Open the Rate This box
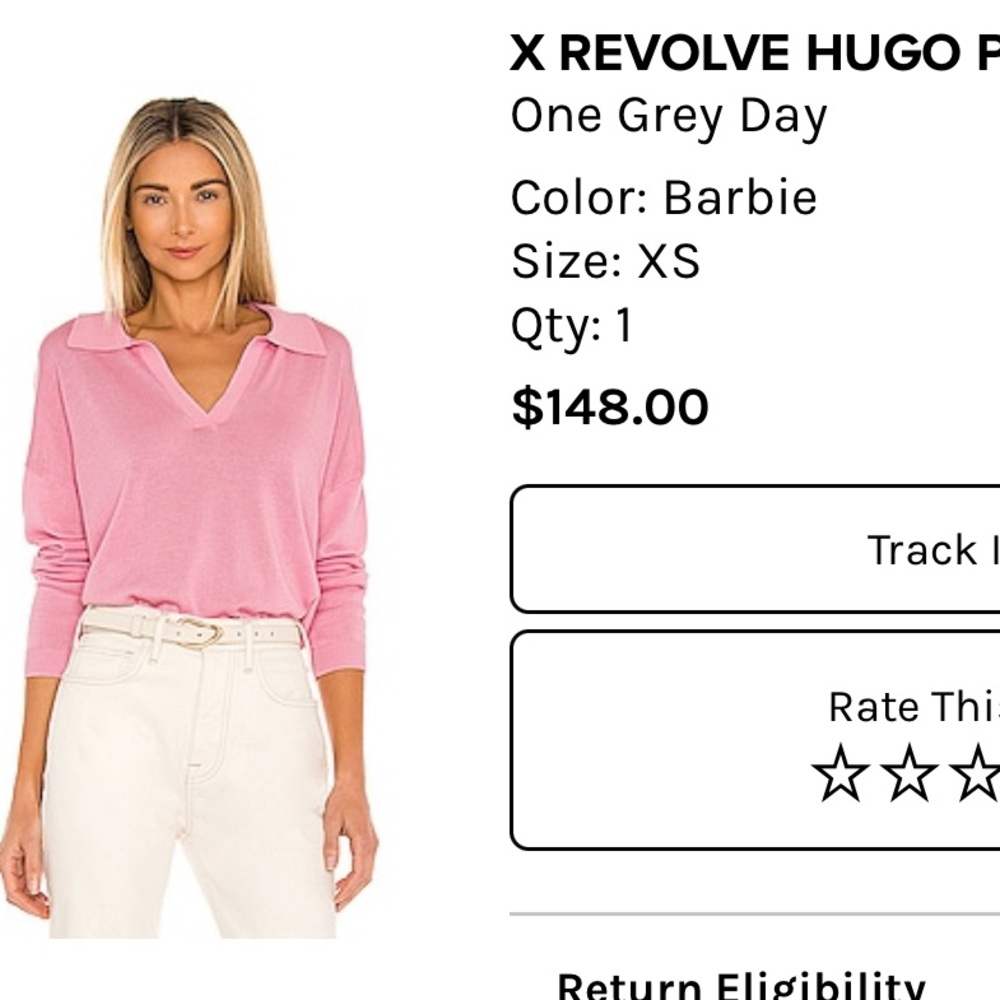This screenshot has width=1000, height=1000. [x=755, y=740]
